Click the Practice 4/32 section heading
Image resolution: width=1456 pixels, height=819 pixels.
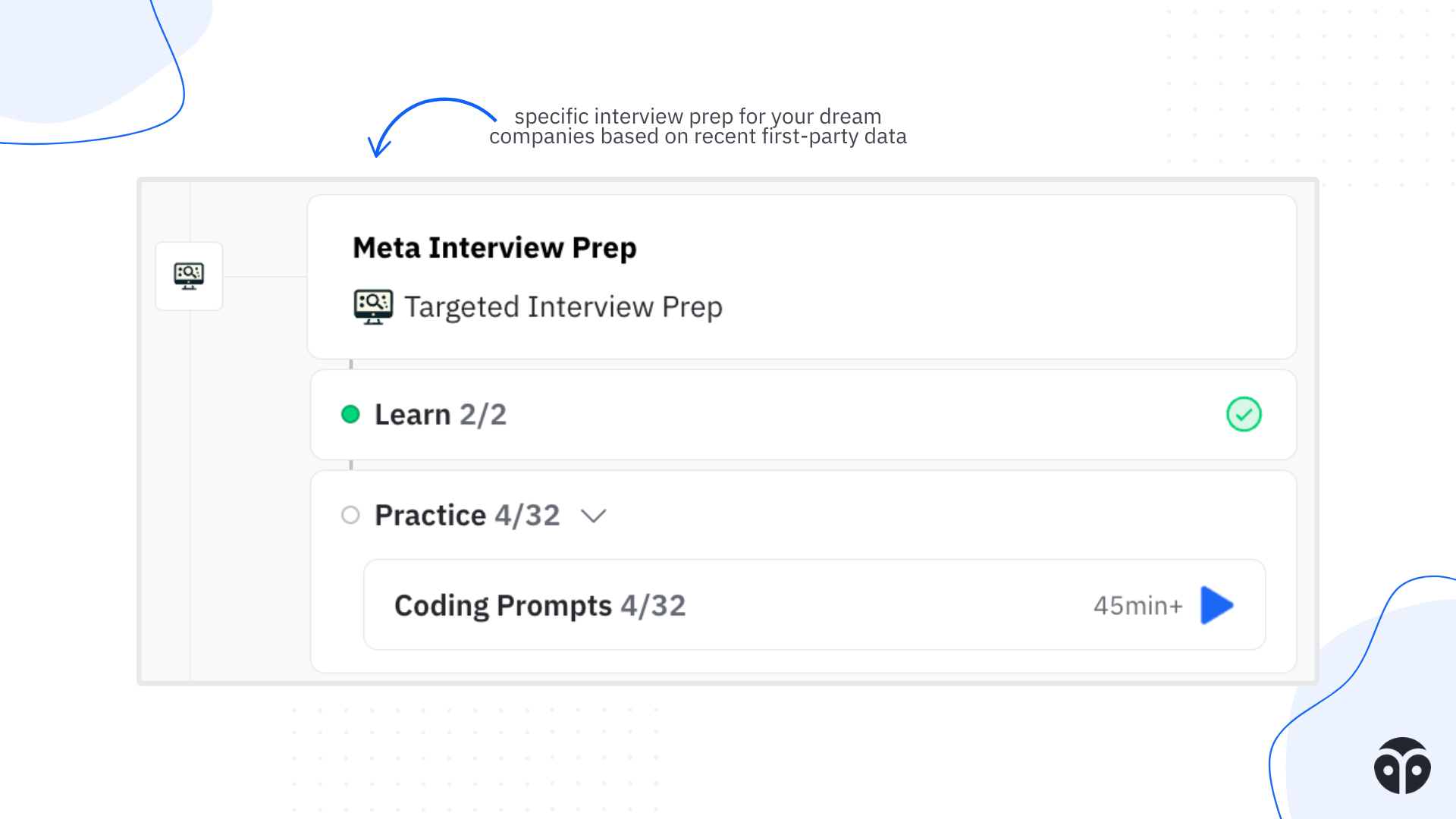(467, 516)
